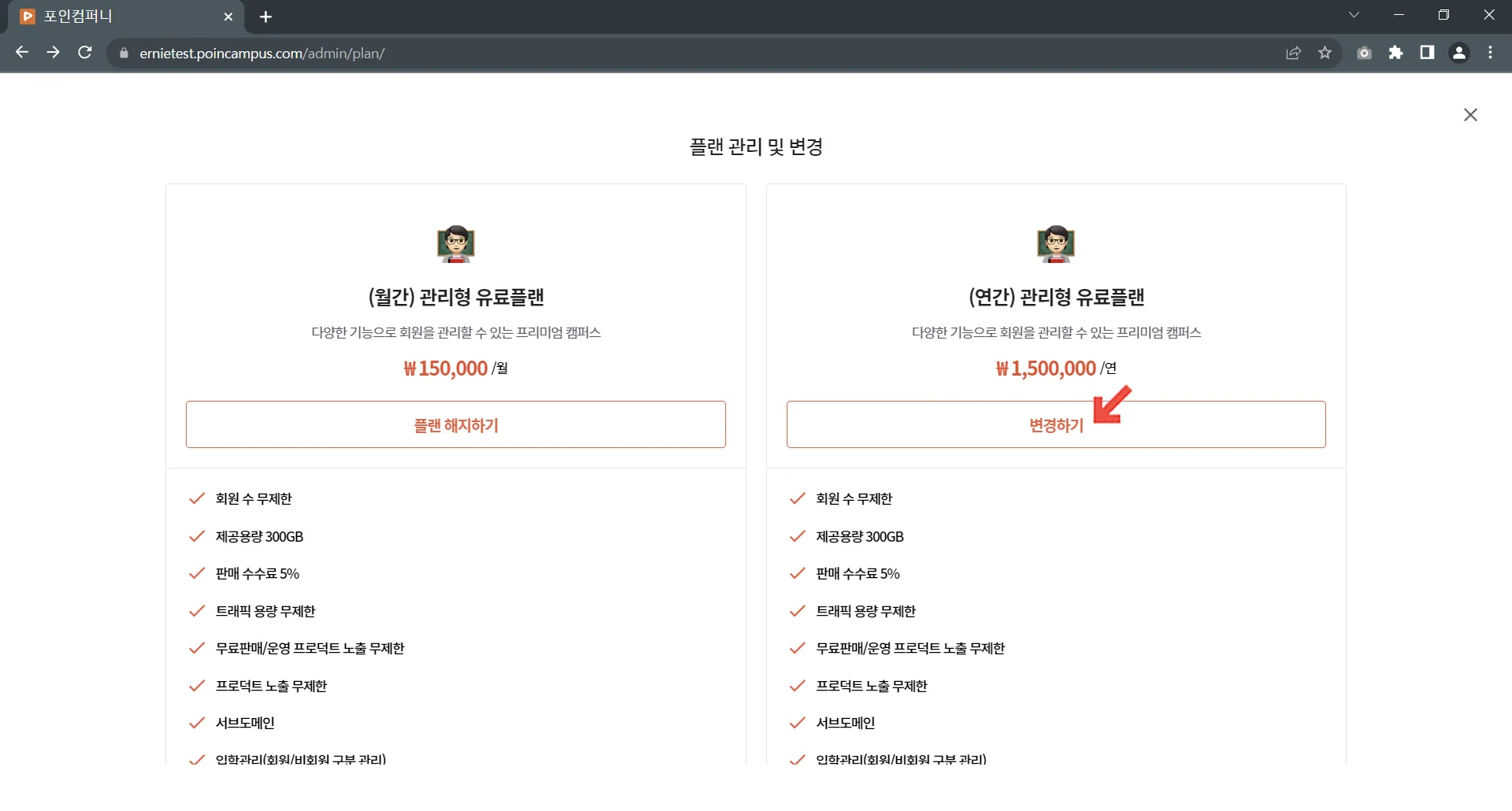
Task: Select the (연간) 관리형 유료플랜 title
Action: coord(1056,297)
